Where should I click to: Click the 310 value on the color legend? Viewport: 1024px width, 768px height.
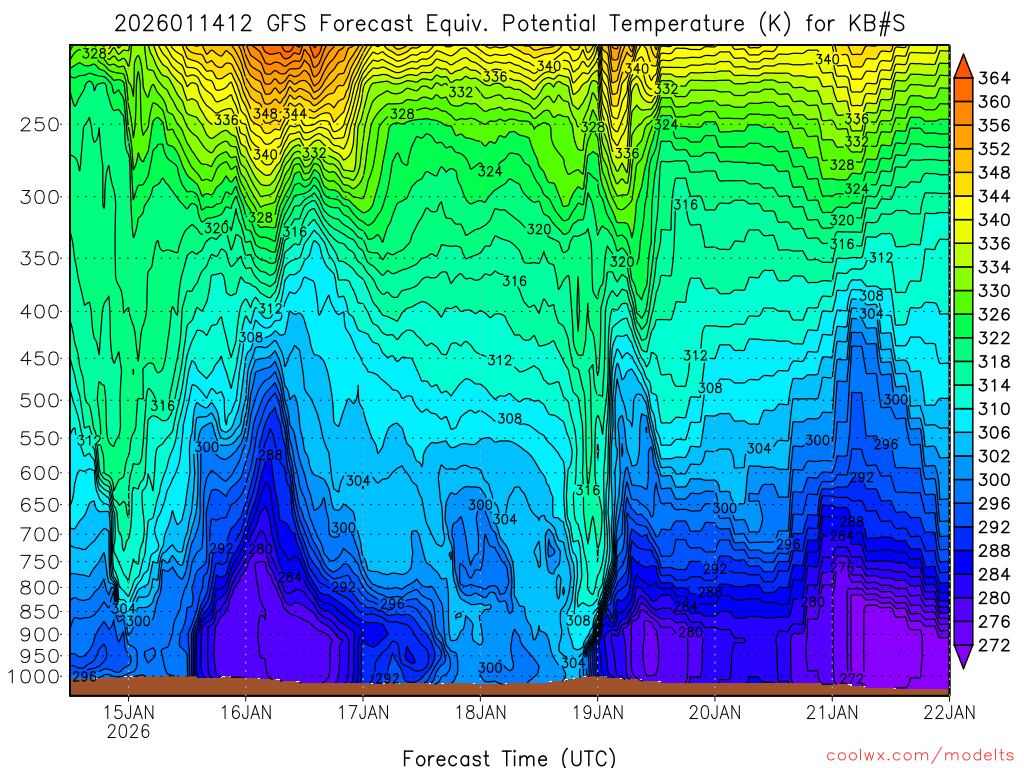pos(994,409)
